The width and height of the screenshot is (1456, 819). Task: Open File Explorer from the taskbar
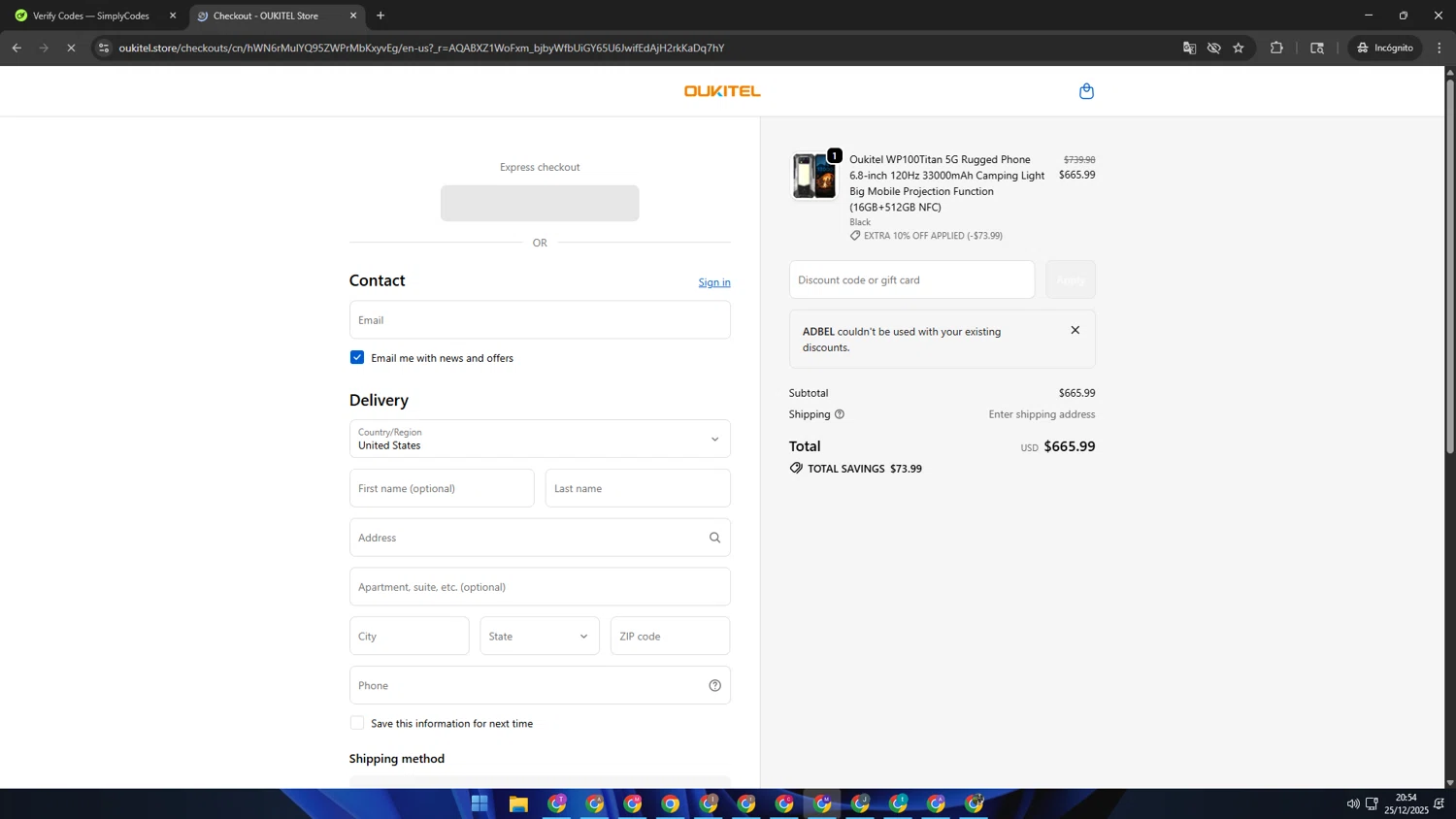pos(518,803)
